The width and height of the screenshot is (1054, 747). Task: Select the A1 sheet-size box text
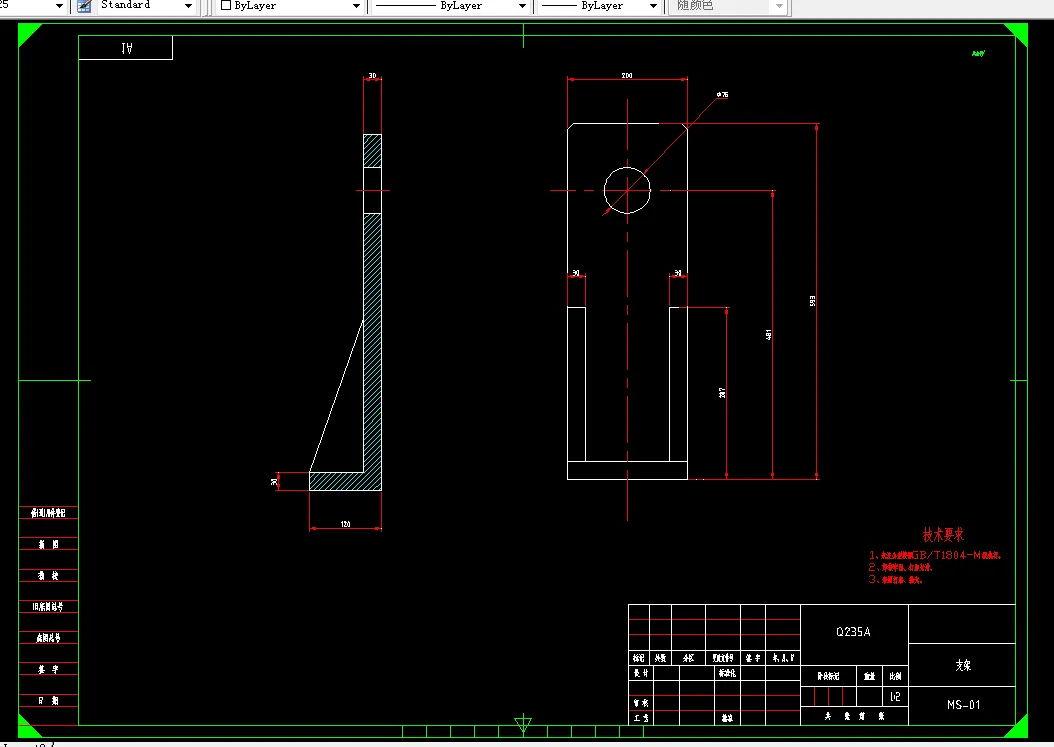click(126, 48)
